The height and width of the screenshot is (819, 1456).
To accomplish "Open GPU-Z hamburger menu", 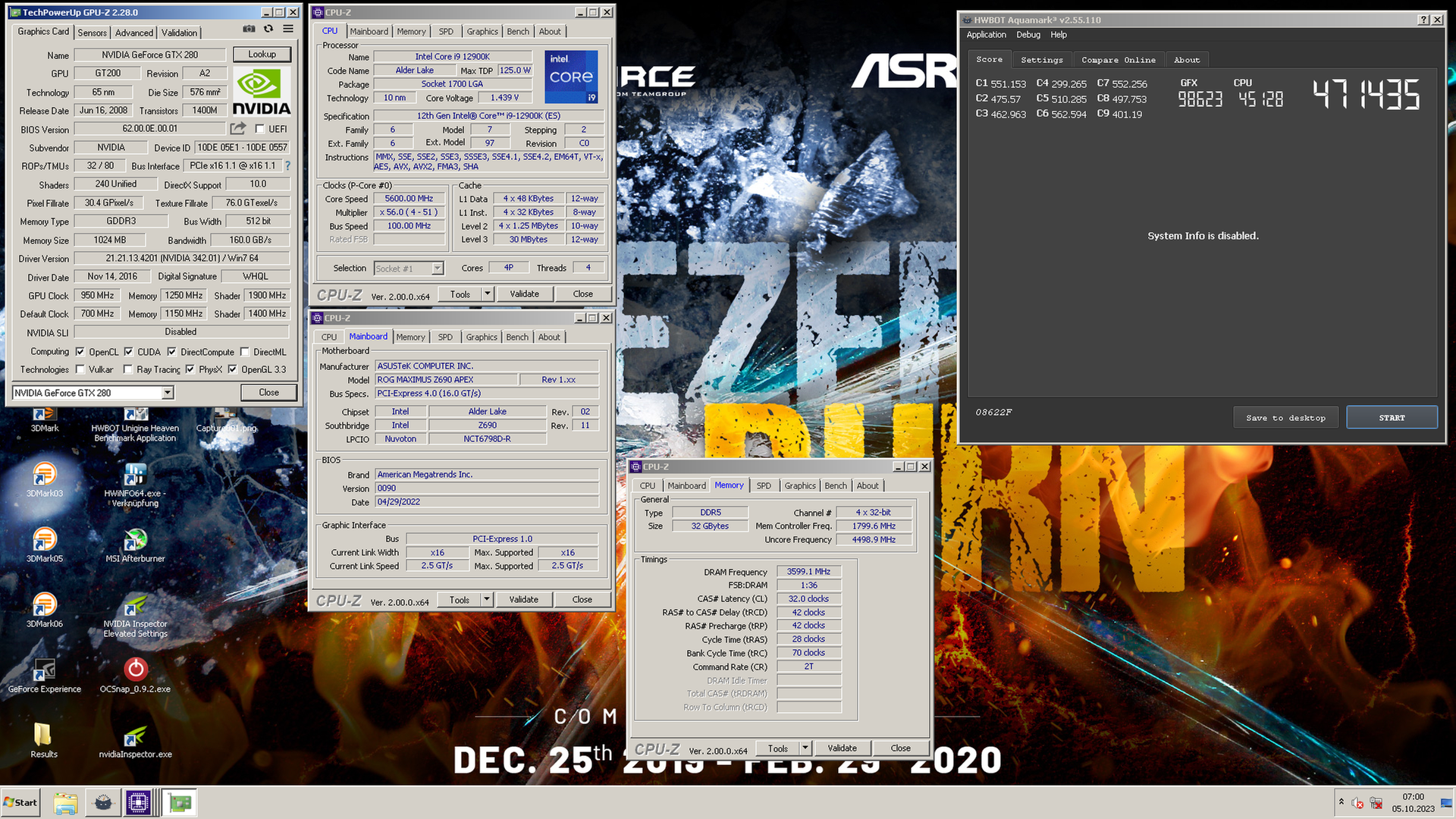I will (288, 29).
